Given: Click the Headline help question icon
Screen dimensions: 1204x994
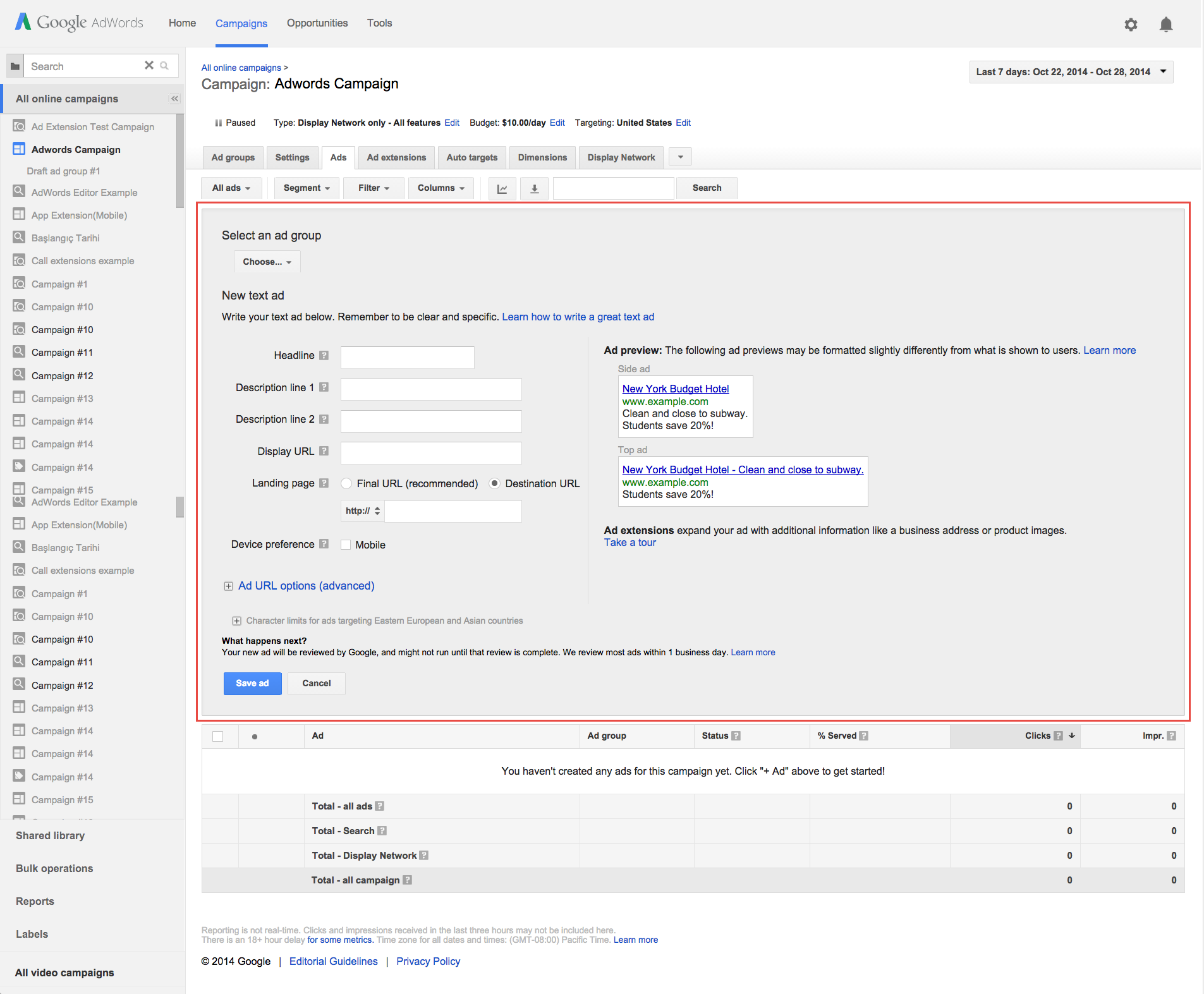Looking at the screenshot, I should (x=324, y=355).
